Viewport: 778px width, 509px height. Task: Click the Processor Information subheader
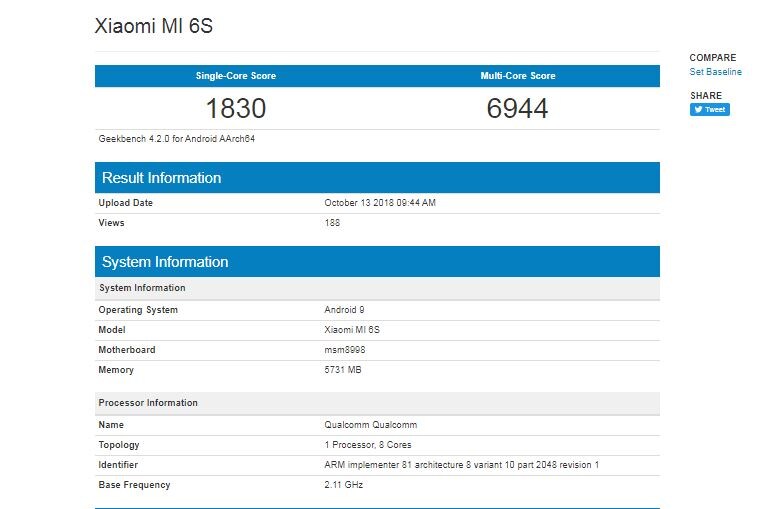(377, 403)
